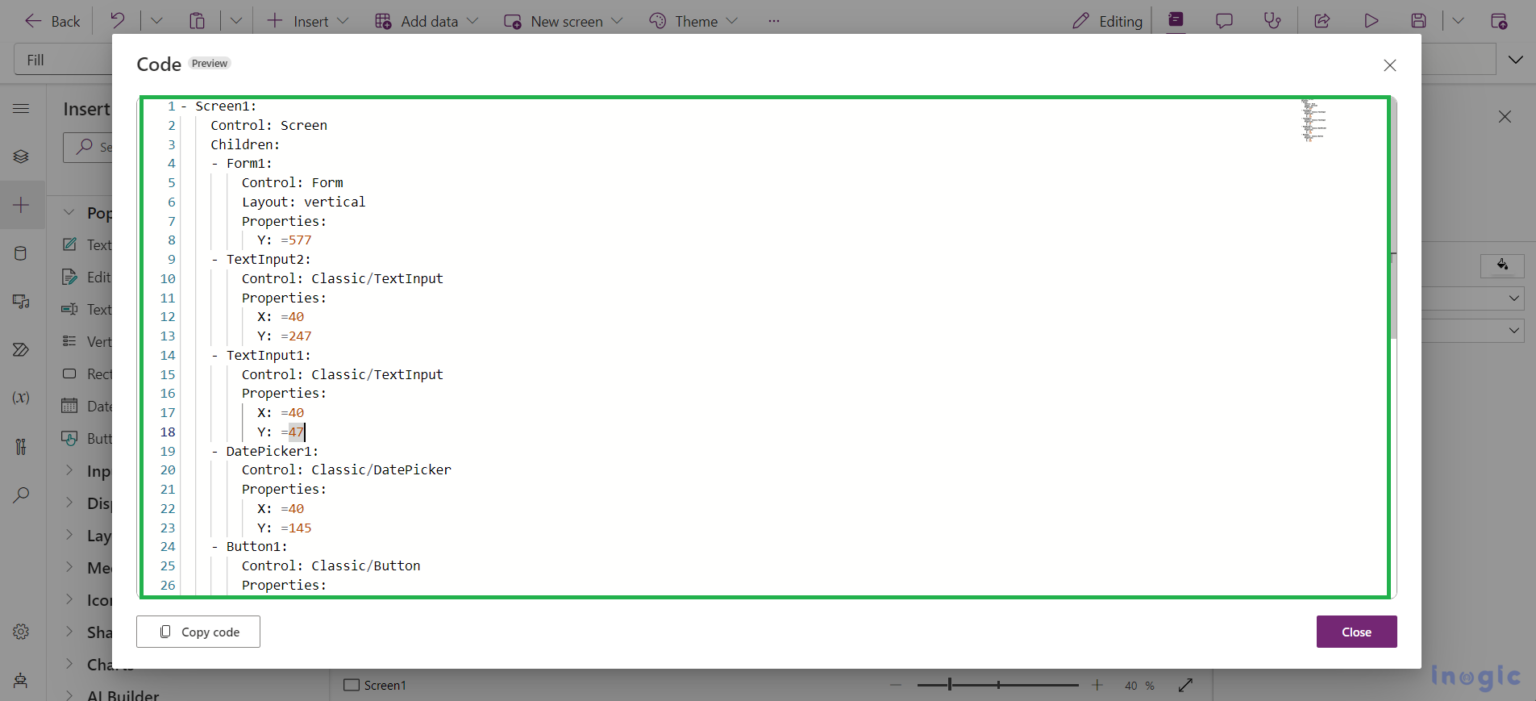This screenshot has height=701, width=1536.
Task: Click the zoom out minus button
Action: click(x=895, y=685)
